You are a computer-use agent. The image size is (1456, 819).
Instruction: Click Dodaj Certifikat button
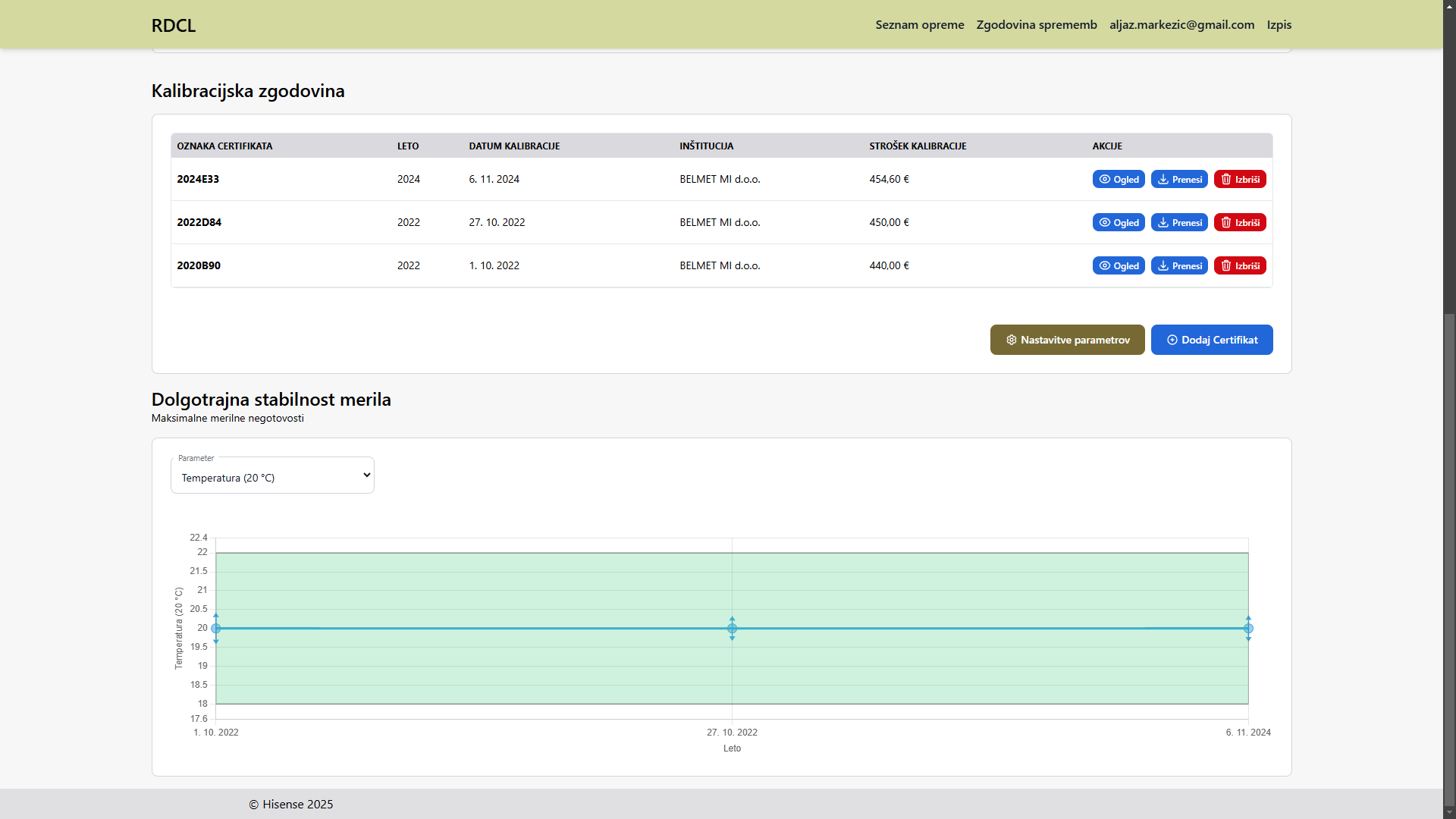(x=1212, y=340)
